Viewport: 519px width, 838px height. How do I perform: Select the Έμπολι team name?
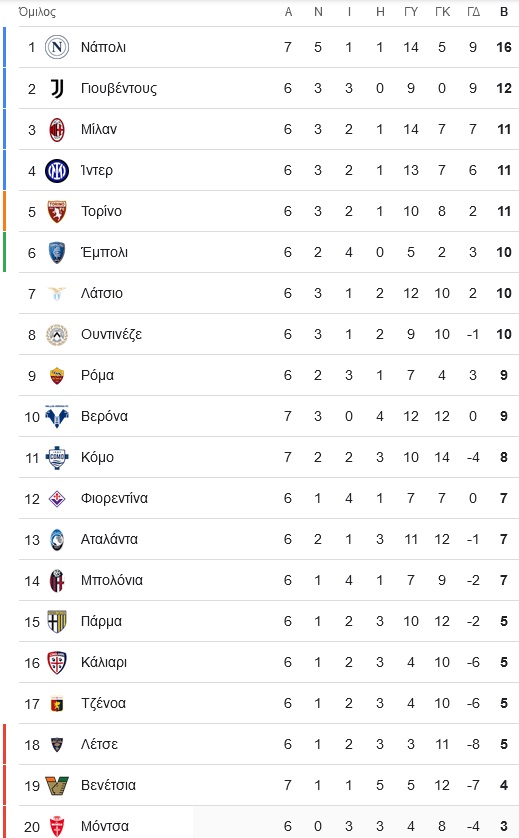104,252
